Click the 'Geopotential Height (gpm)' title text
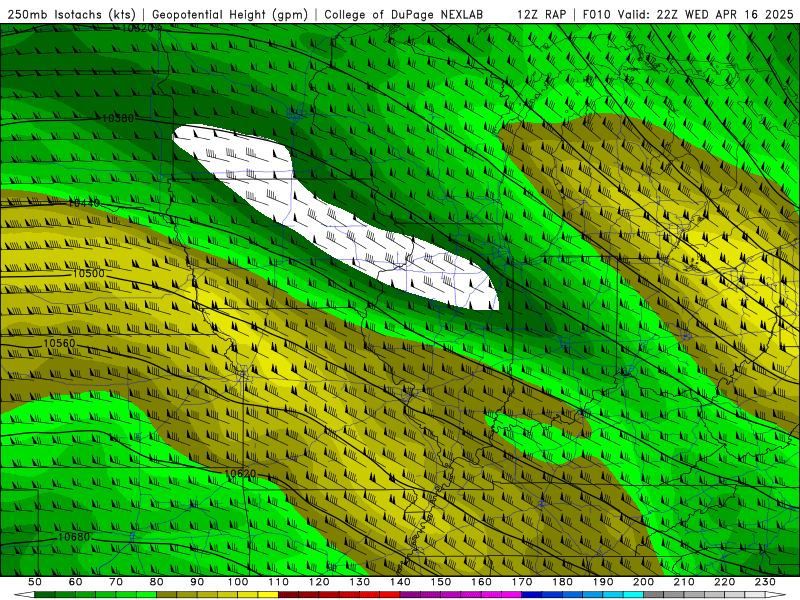Image resolution: width=800 pixels, height=600 pixels. point(230,14)
